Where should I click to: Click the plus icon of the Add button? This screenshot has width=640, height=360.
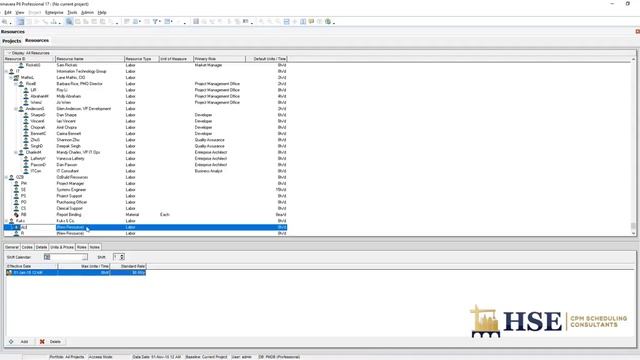pyautogui.click(x=11, y=342)
